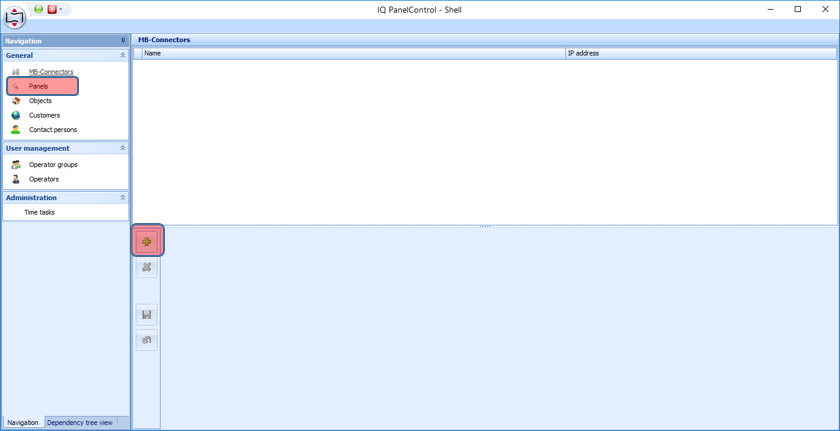Open the IQ PanelControl application menu orb
840x431 pixels.
(15, 17)
